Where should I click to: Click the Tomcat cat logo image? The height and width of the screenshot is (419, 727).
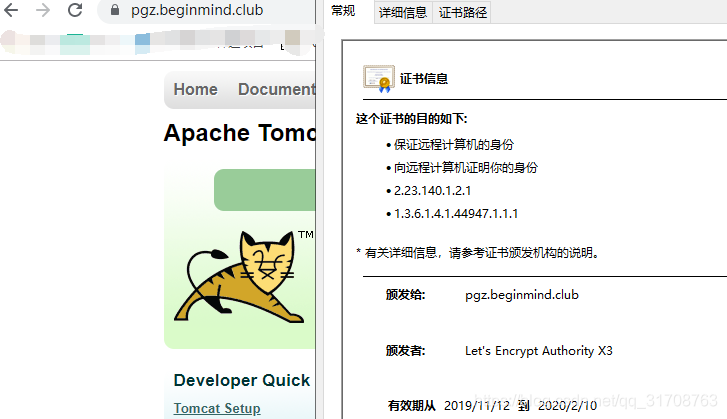[240, 276]
